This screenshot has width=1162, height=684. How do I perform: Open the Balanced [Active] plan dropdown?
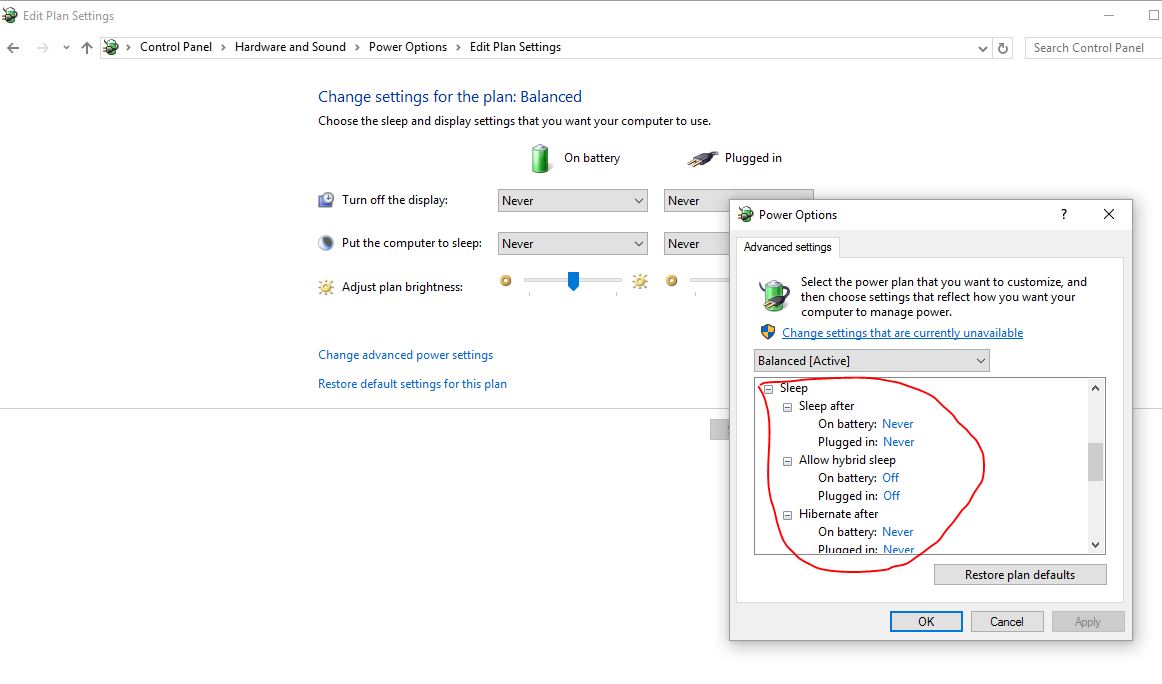pyautogui.click(x=871, y=360)
